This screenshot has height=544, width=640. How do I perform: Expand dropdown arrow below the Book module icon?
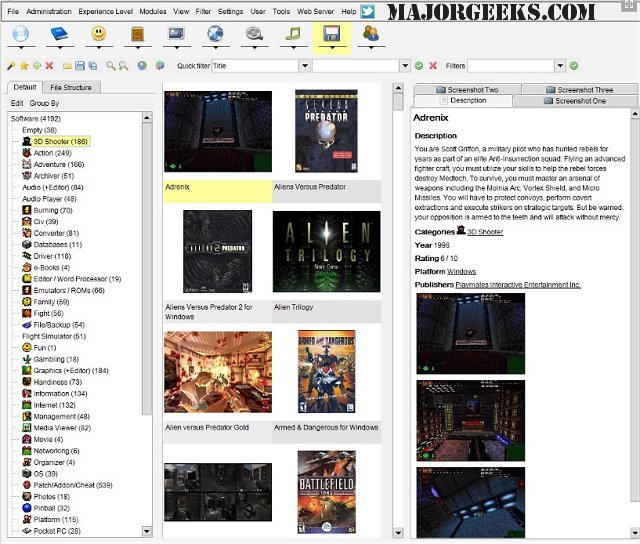(x=60, y=48)
